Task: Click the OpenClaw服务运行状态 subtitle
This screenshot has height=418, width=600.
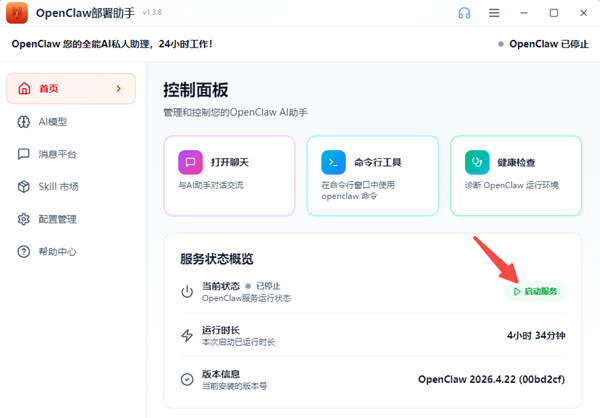Action: pos(246,298)
